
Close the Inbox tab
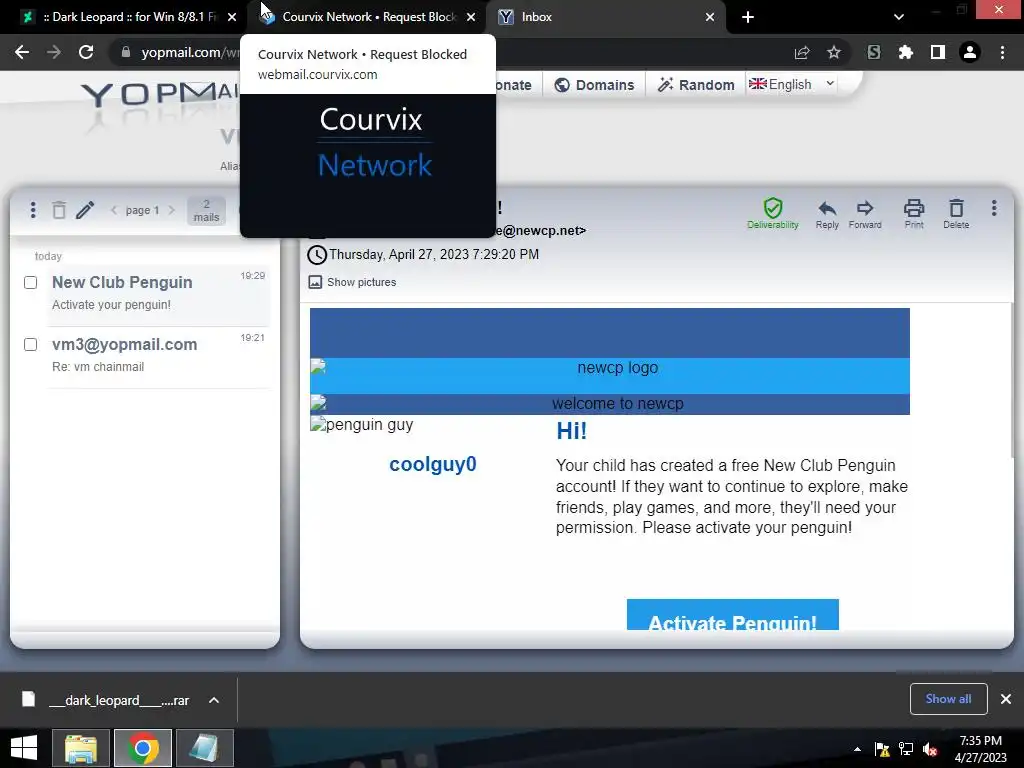[x=710, y=17]
